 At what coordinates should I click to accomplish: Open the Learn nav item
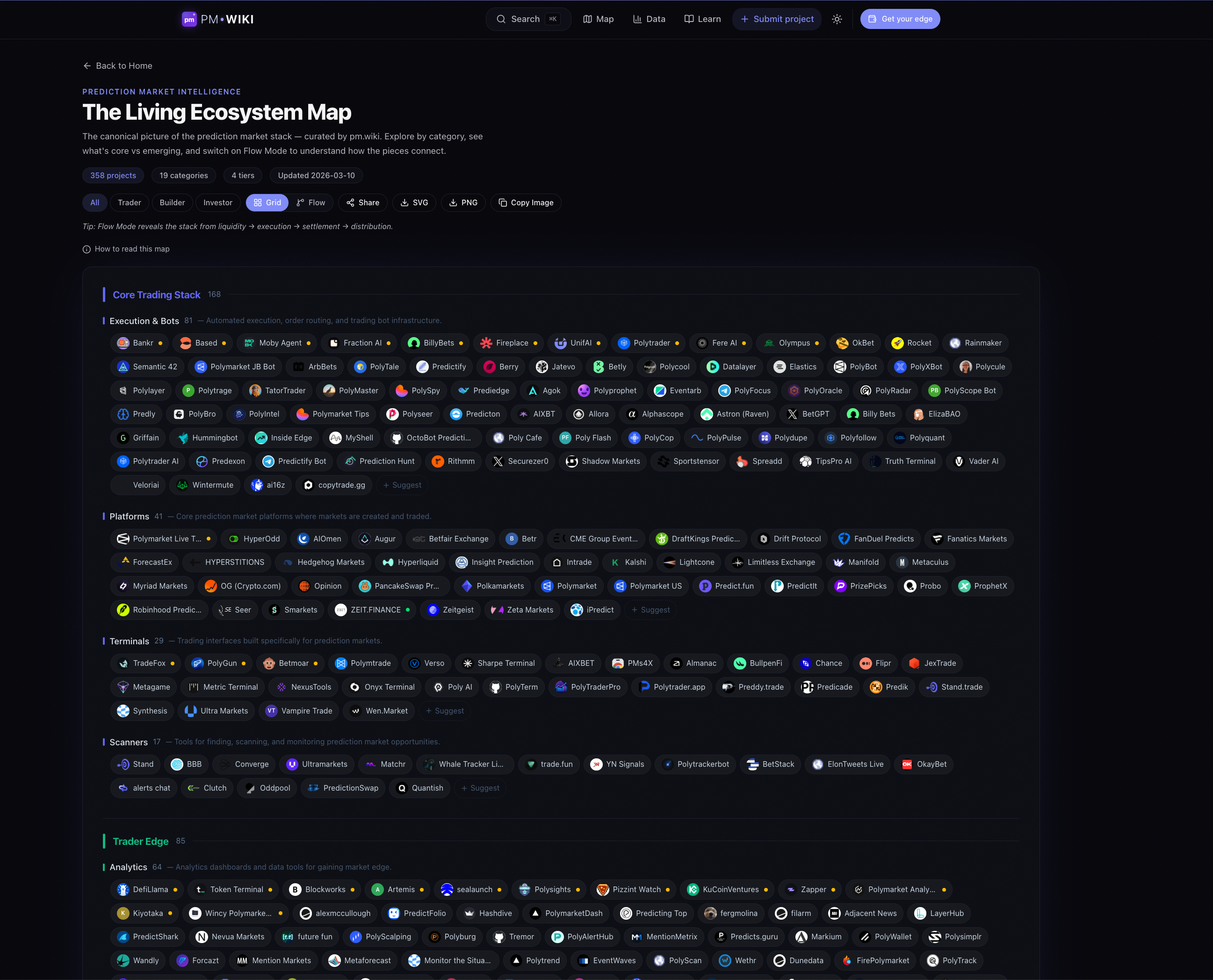pyautogui.click(x=702, y=19)
